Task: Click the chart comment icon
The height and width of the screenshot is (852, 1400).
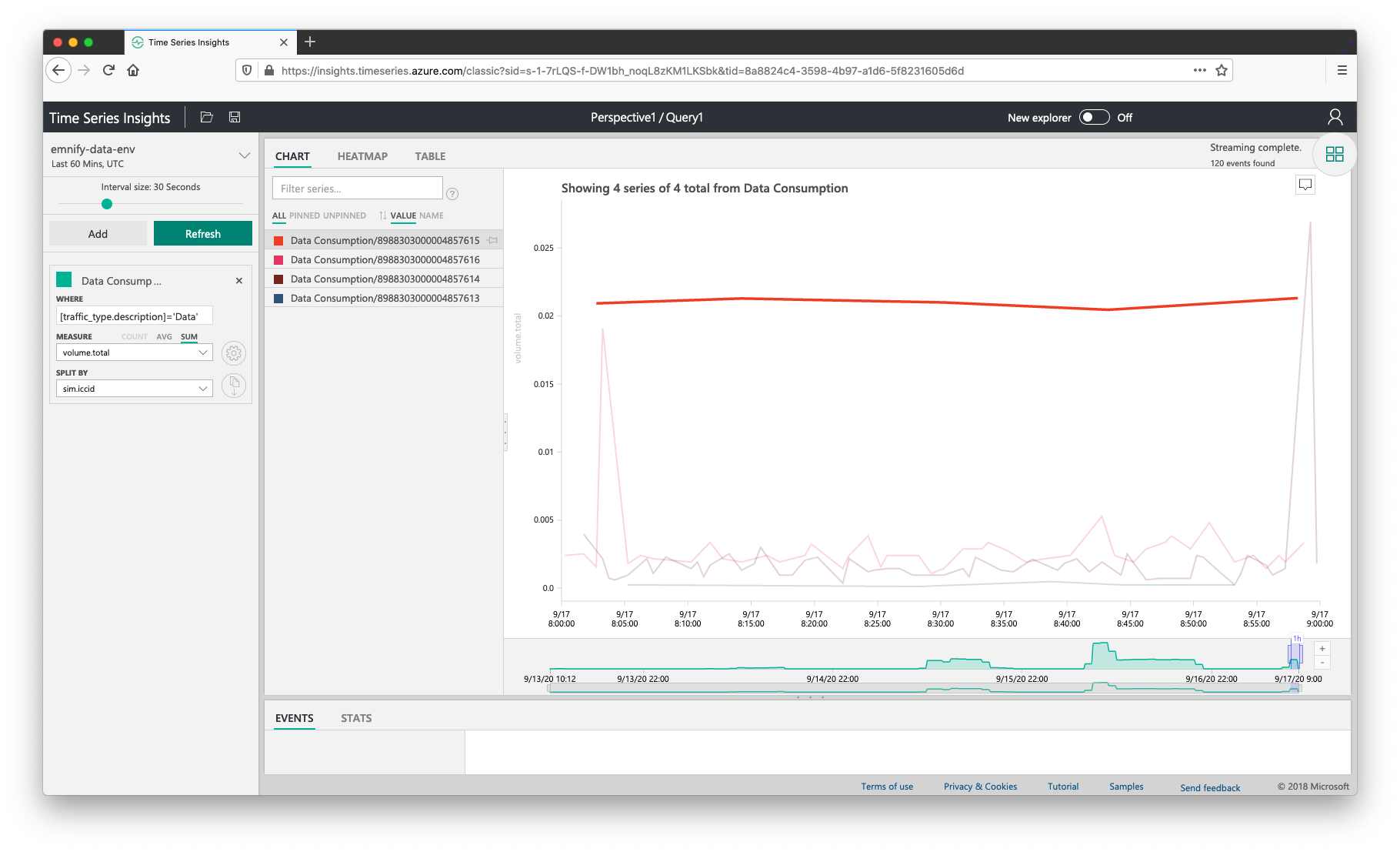Action: tap(1305, 185)
